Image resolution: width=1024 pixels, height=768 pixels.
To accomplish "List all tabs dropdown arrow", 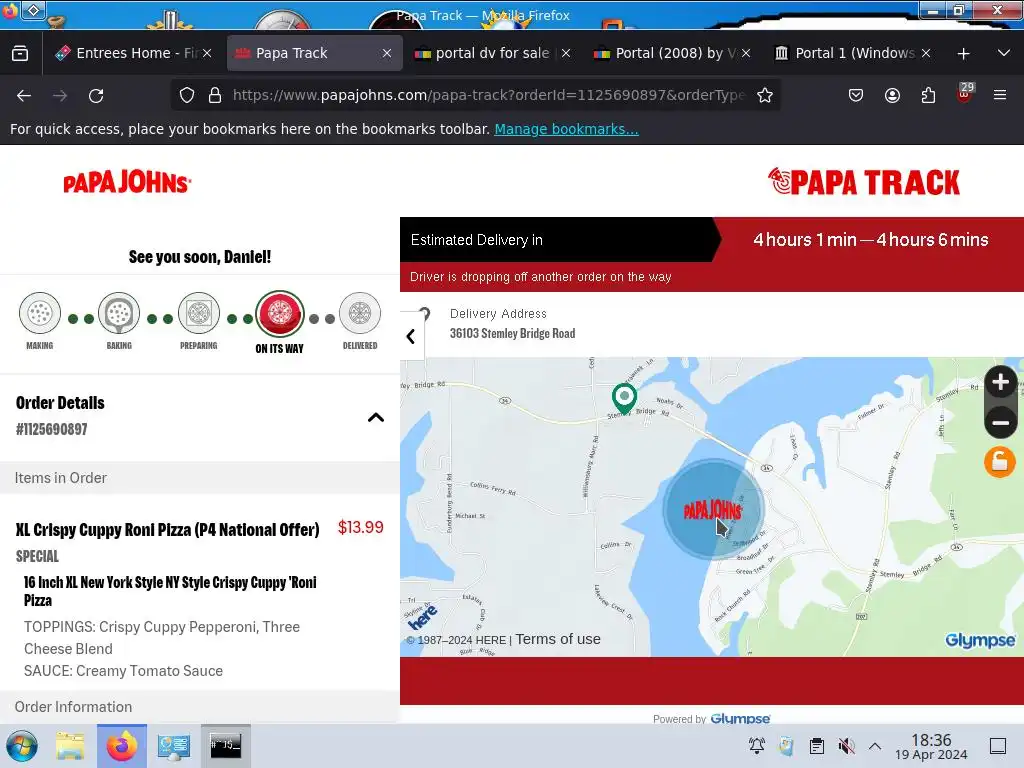I will (1004, 53).
